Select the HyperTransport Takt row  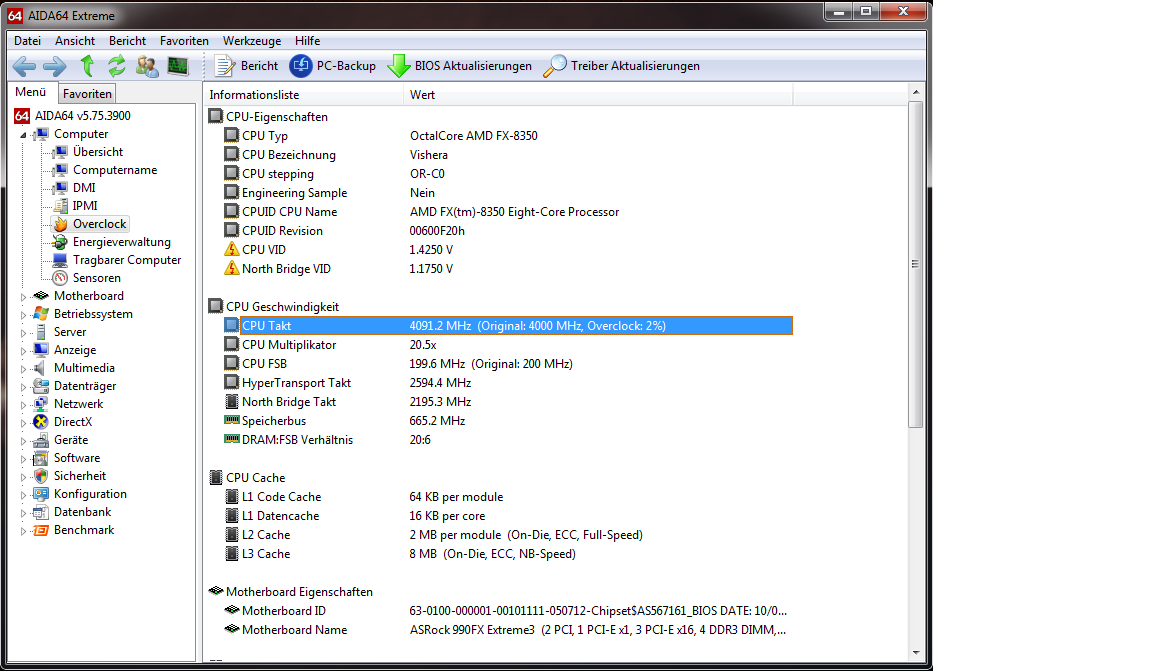coord(508,383)
